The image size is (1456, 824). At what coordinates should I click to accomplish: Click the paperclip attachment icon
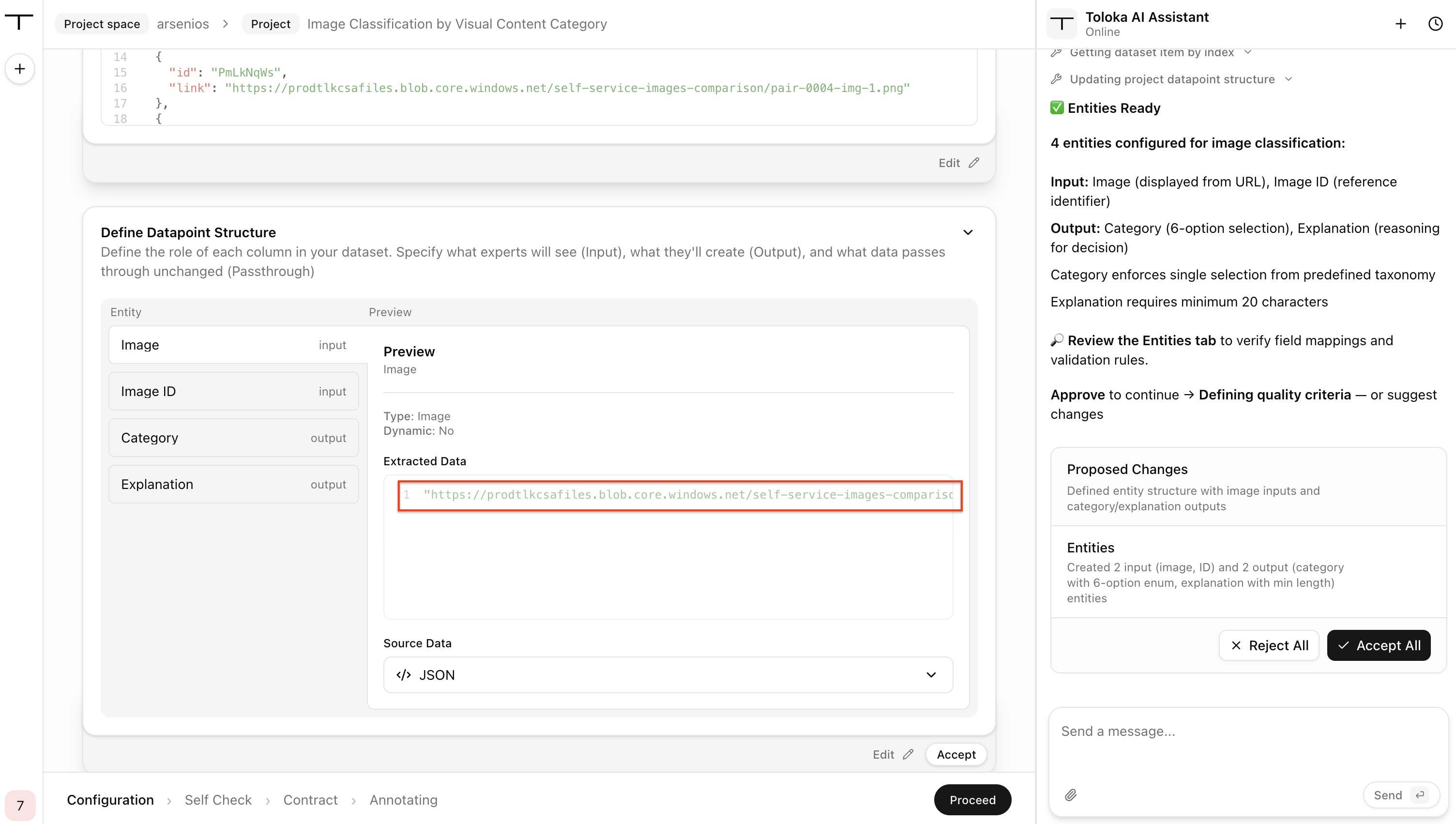coord(1071,795)
